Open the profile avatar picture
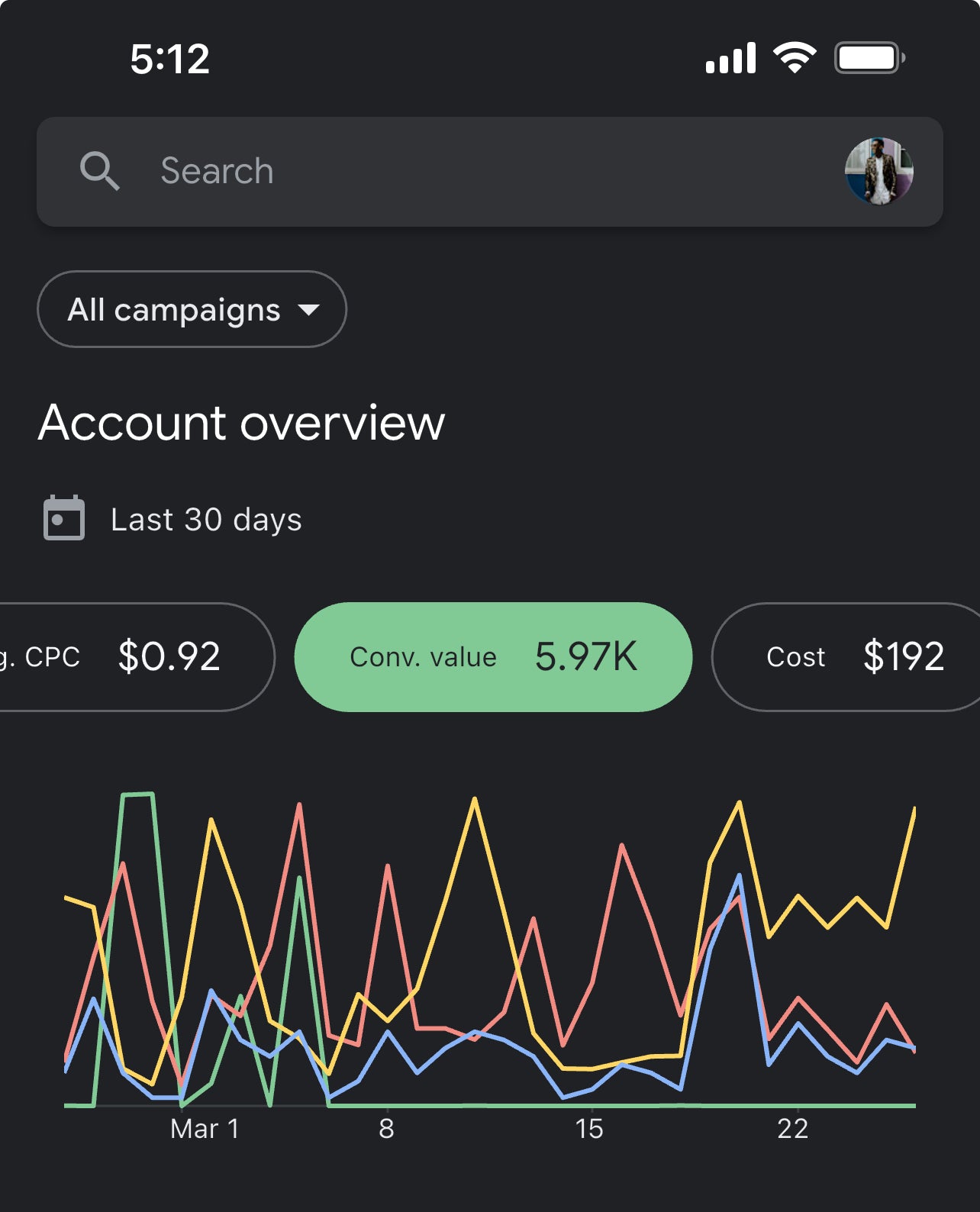 879,171
